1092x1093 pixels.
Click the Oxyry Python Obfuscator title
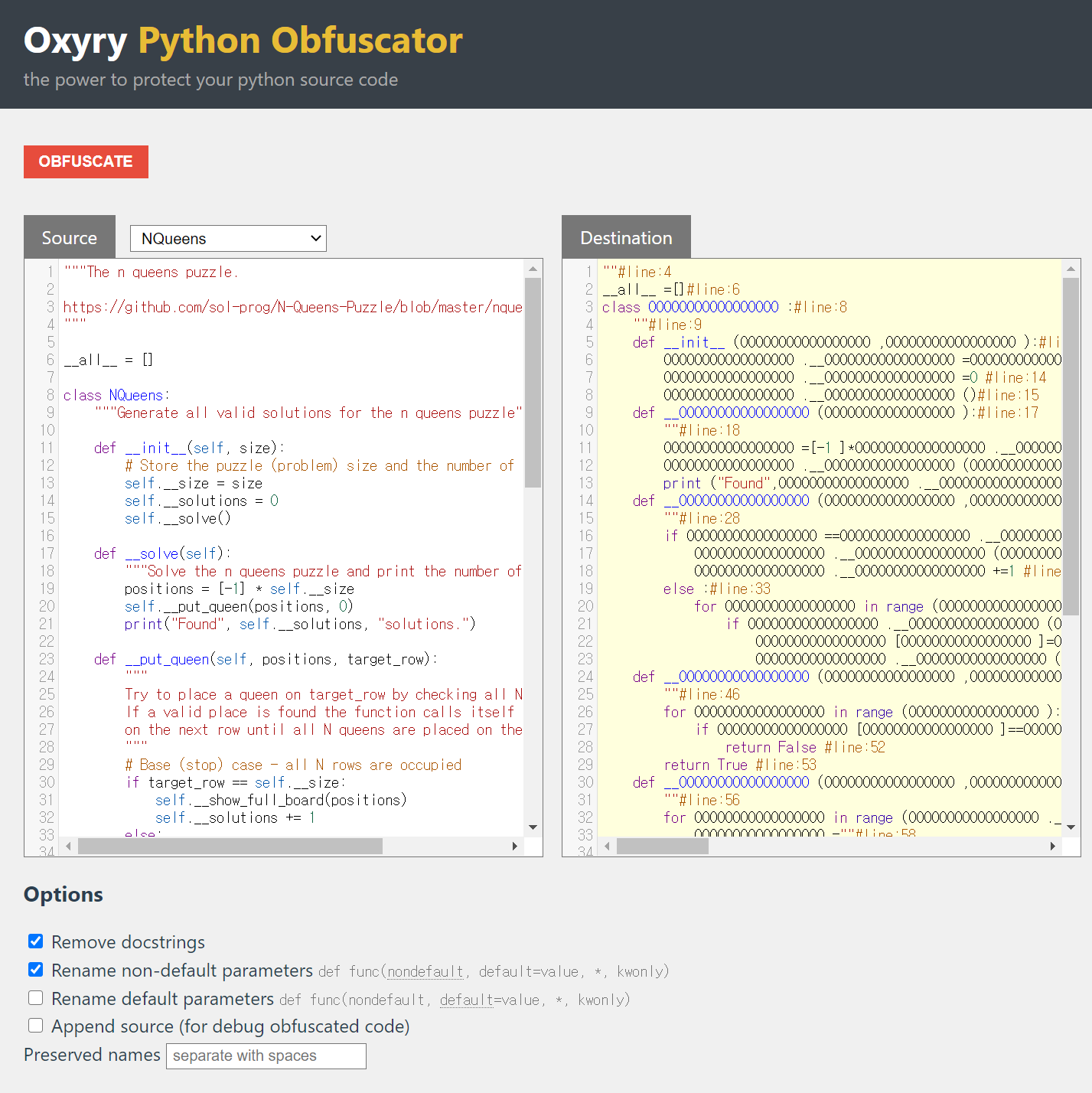(x=243, y=41)
